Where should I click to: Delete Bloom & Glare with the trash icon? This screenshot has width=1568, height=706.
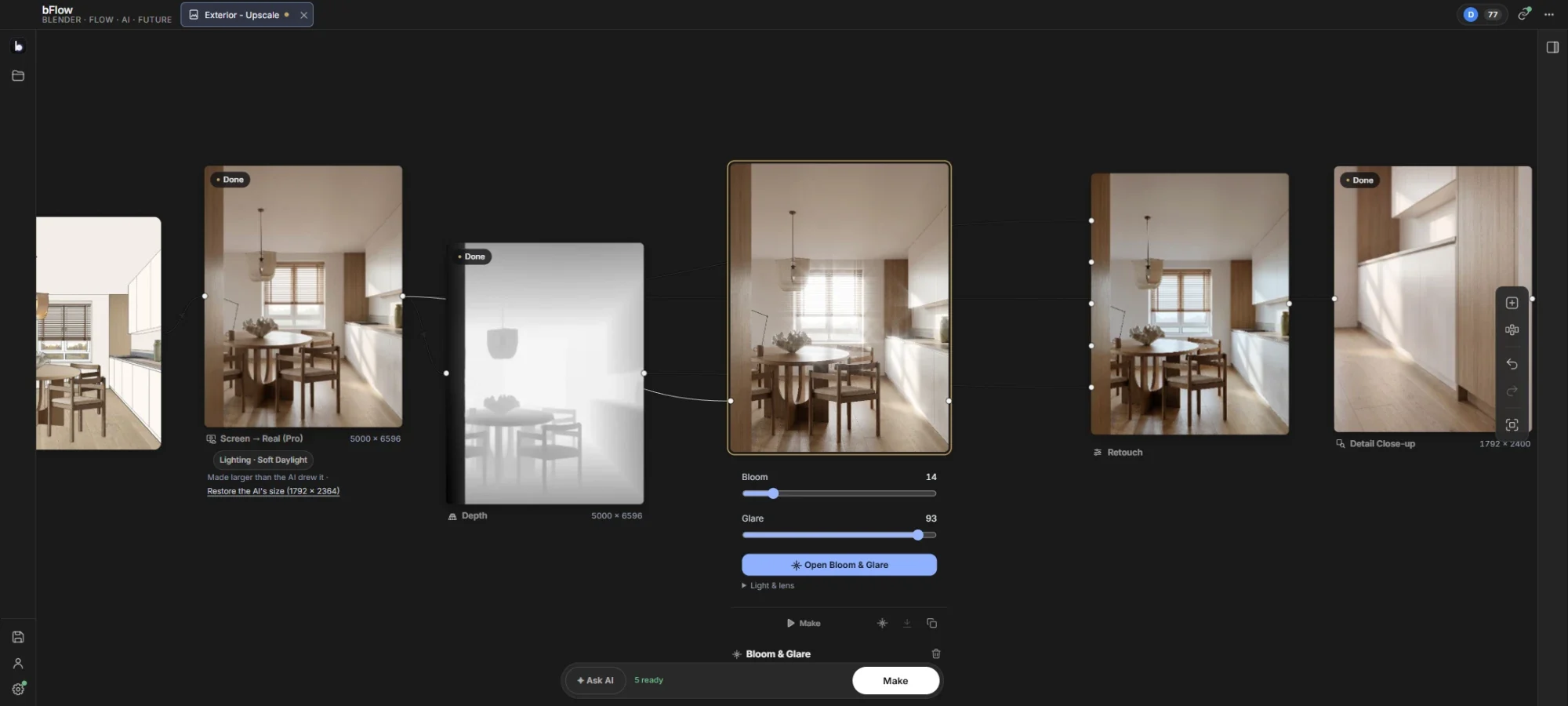[x=936, y=653]
